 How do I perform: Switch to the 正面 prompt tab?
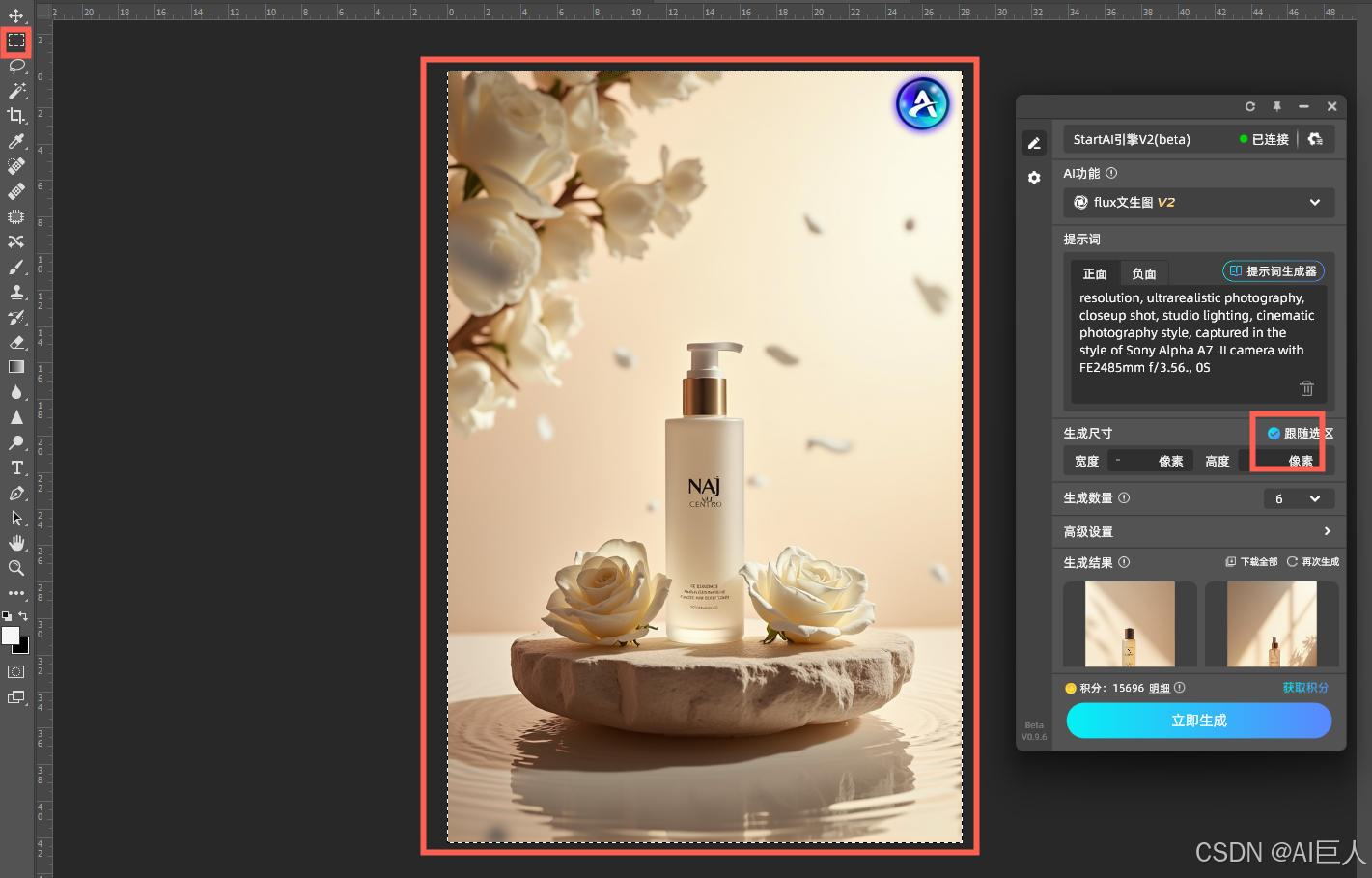click(x=1095, y=273)
